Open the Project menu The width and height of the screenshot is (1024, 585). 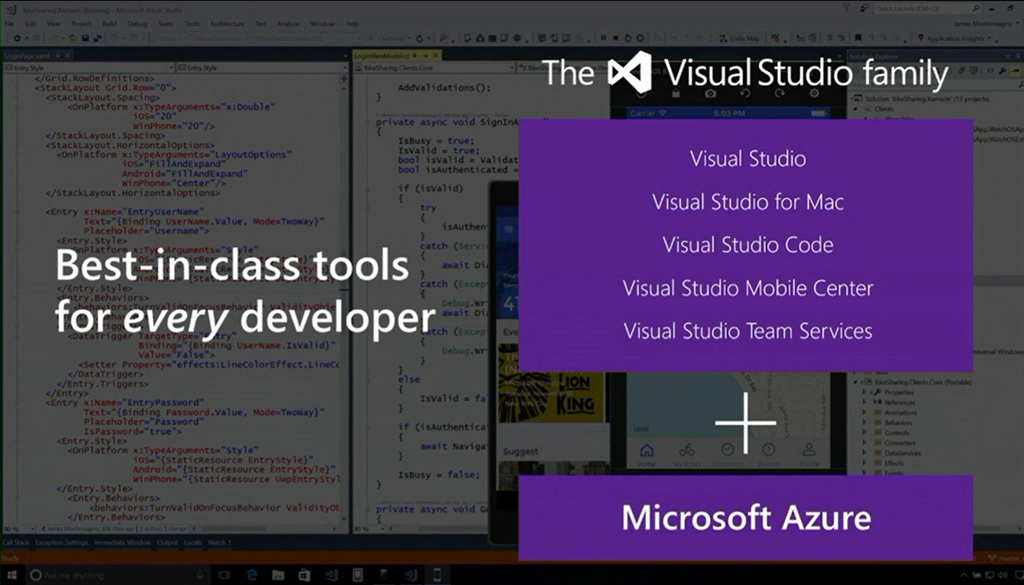point(81,24)
